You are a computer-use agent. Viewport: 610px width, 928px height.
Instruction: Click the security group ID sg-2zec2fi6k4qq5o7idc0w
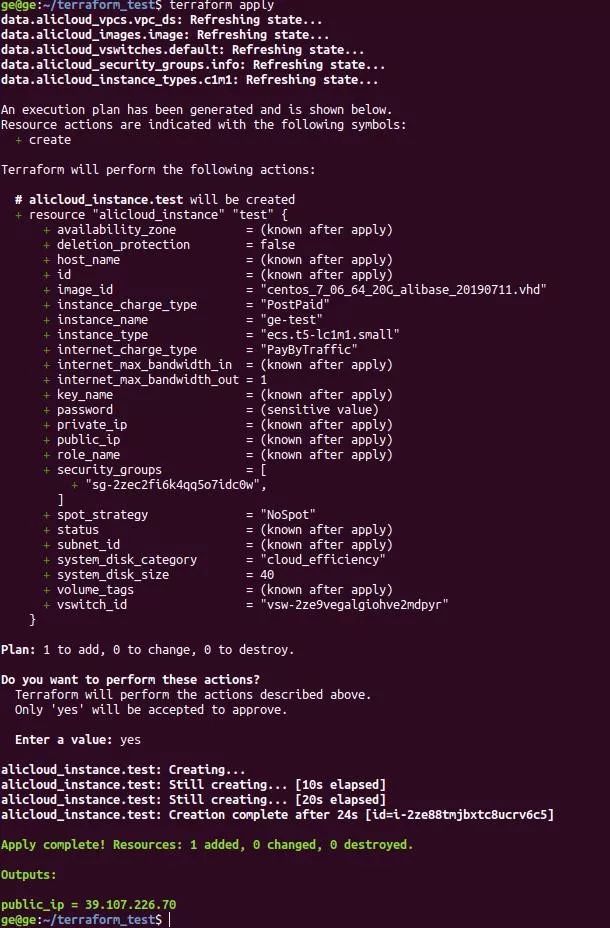[x=176, y=485]
